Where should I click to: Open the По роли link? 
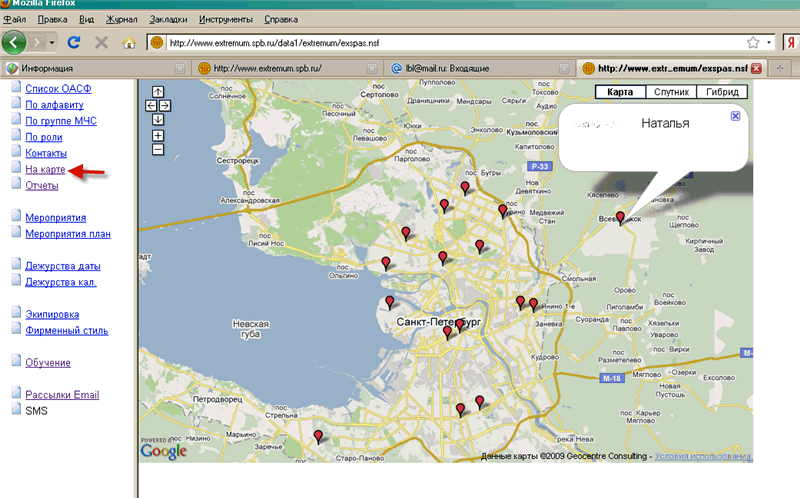[44, 137]
